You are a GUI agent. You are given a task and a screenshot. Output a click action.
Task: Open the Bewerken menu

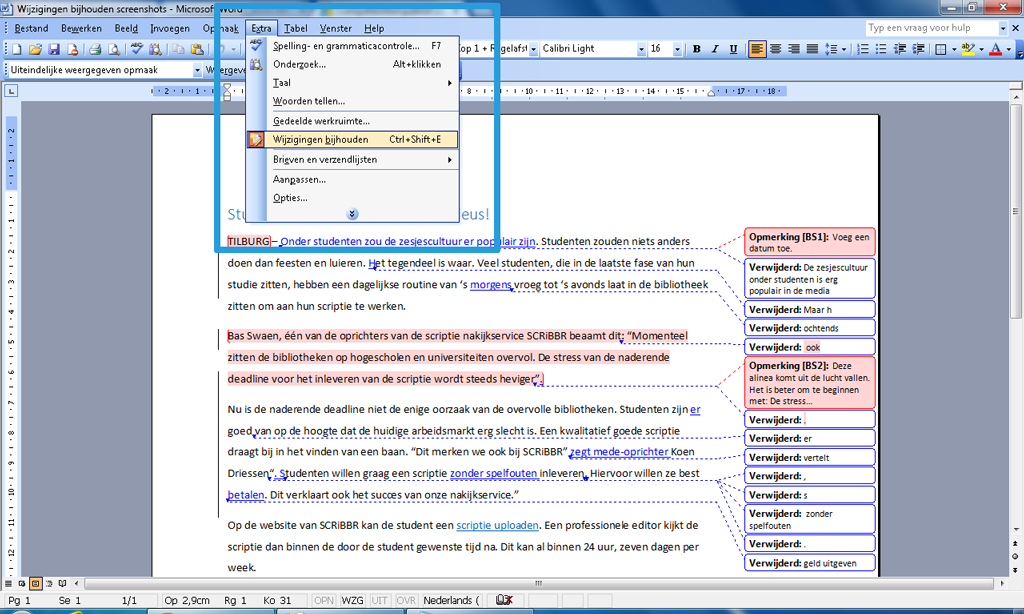point(81,28)
